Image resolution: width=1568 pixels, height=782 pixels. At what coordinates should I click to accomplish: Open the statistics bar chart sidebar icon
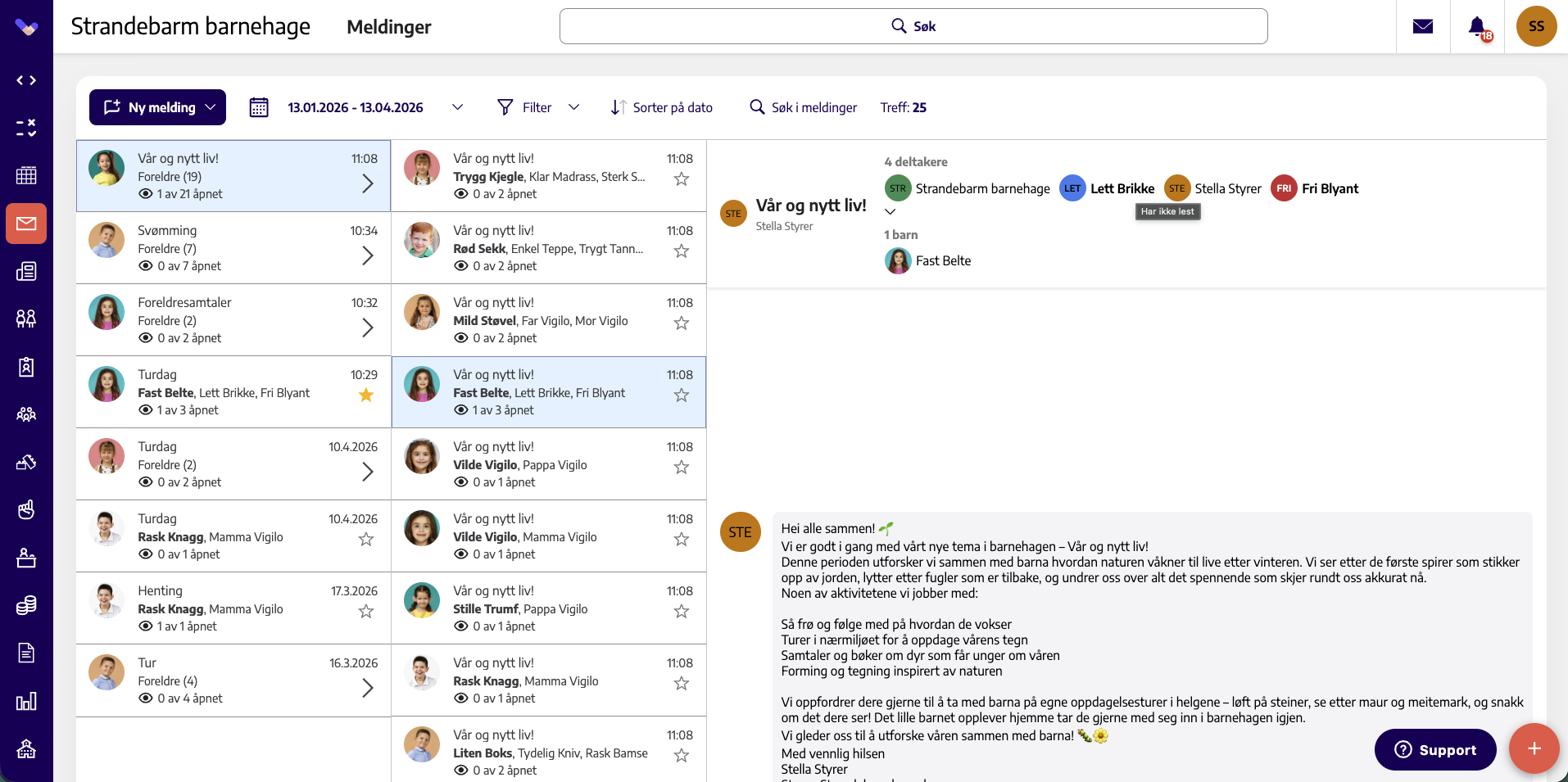pos(26,701)
